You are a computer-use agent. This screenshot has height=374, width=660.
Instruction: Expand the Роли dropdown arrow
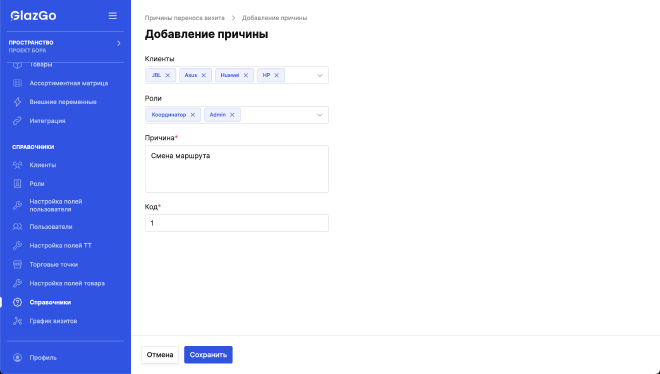click(x=320, y=115)
